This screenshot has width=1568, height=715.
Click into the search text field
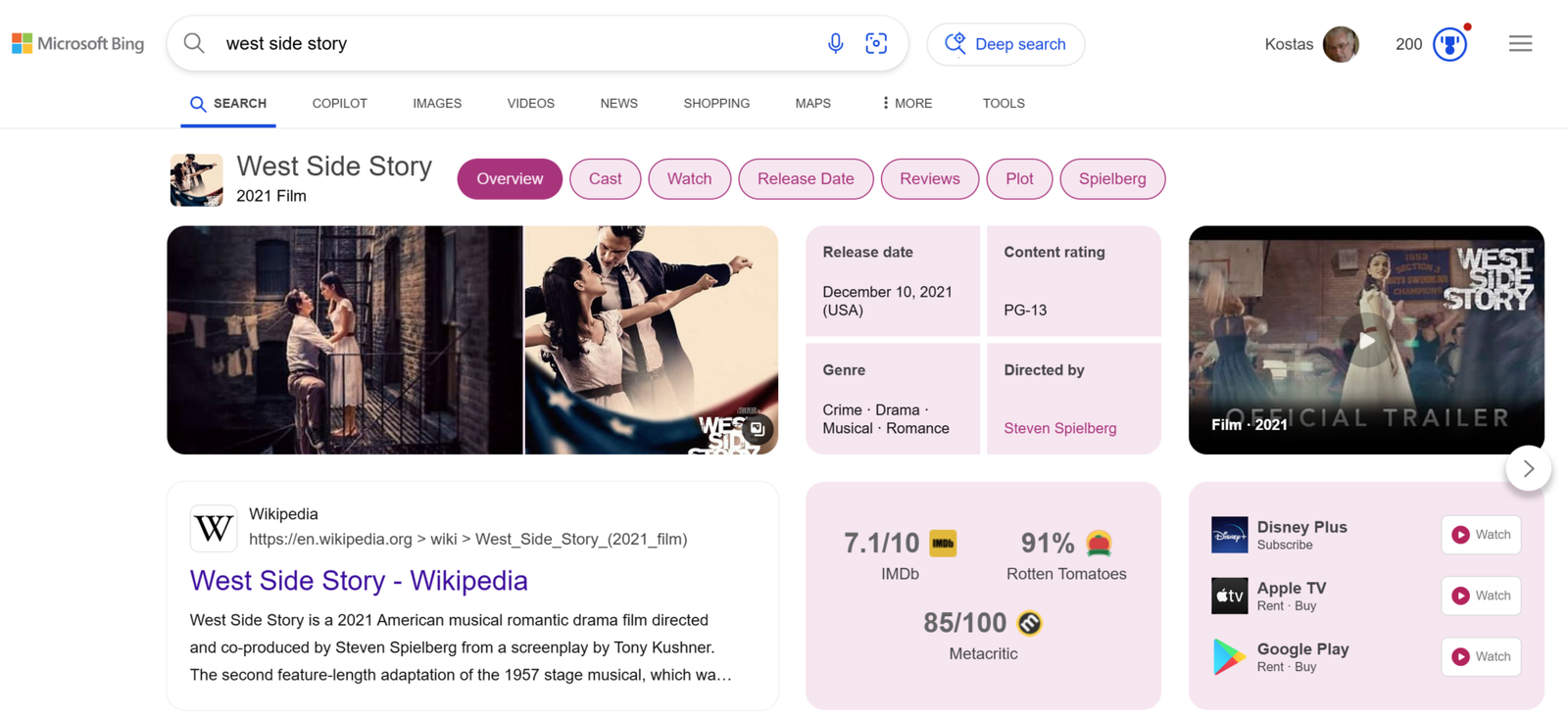[510, 44]
